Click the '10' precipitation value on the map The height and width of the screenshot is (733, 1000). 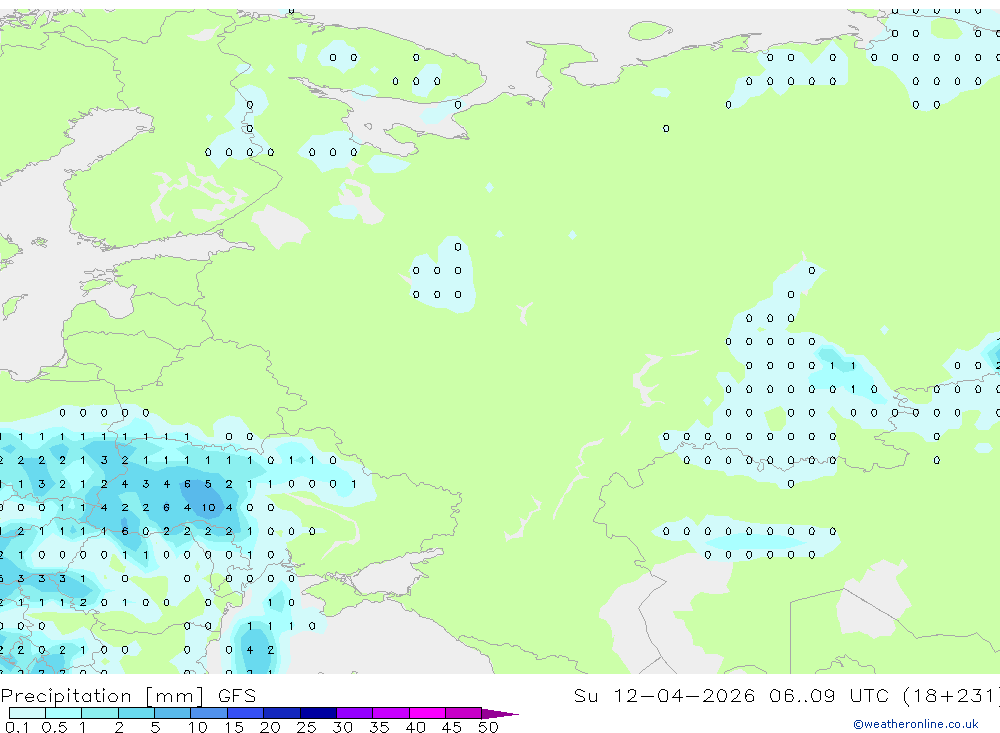click(x=209, y=508)
